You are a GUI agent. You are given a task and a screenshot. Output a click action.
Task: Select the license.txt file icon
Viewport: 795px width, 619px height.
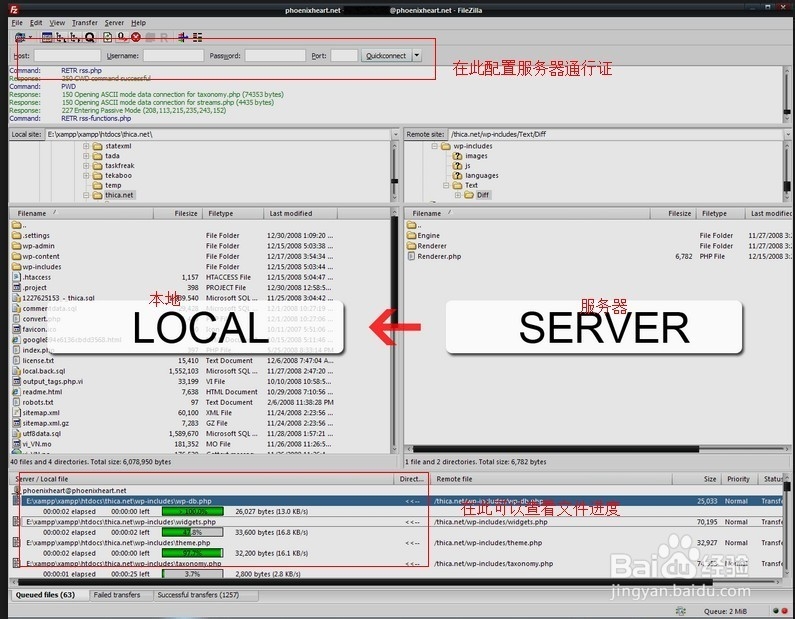click(16, 360)
